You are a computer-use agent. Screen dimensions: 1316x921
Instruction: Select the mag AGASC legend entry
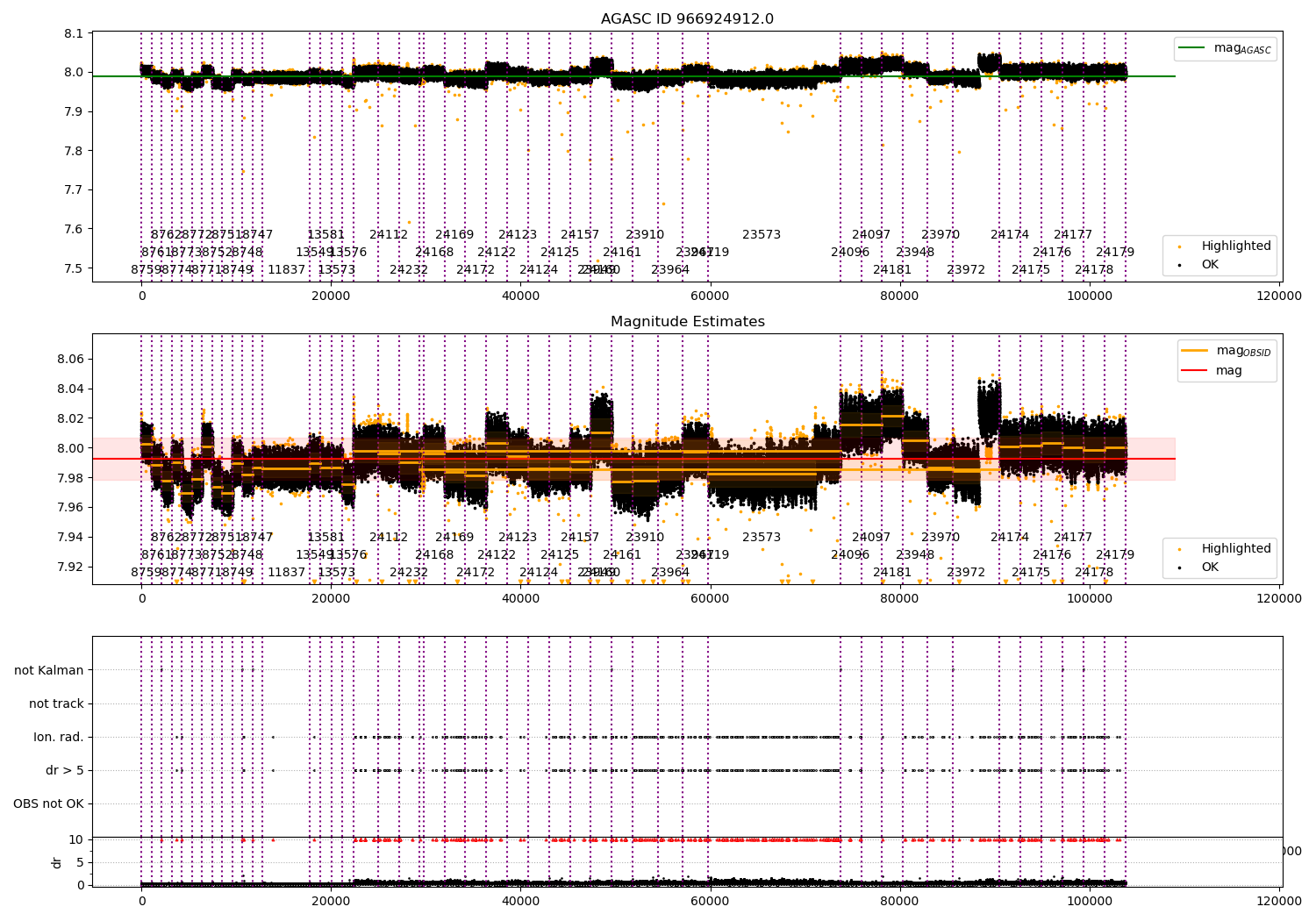pyautogui.click(x=1226, y=48)
